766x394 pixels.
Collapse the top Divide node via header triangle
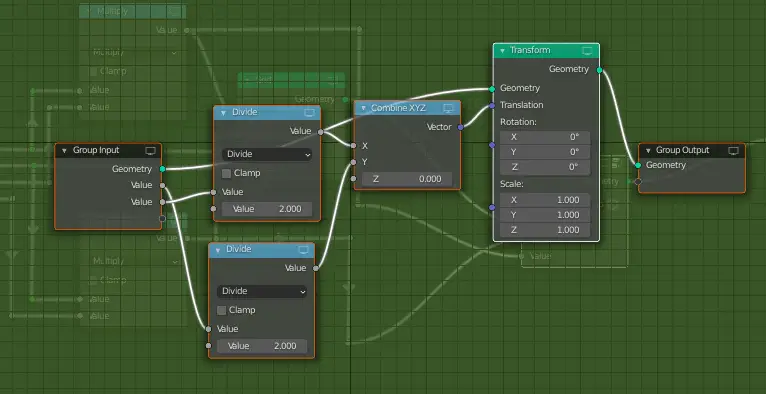click(x=223, y=113)
